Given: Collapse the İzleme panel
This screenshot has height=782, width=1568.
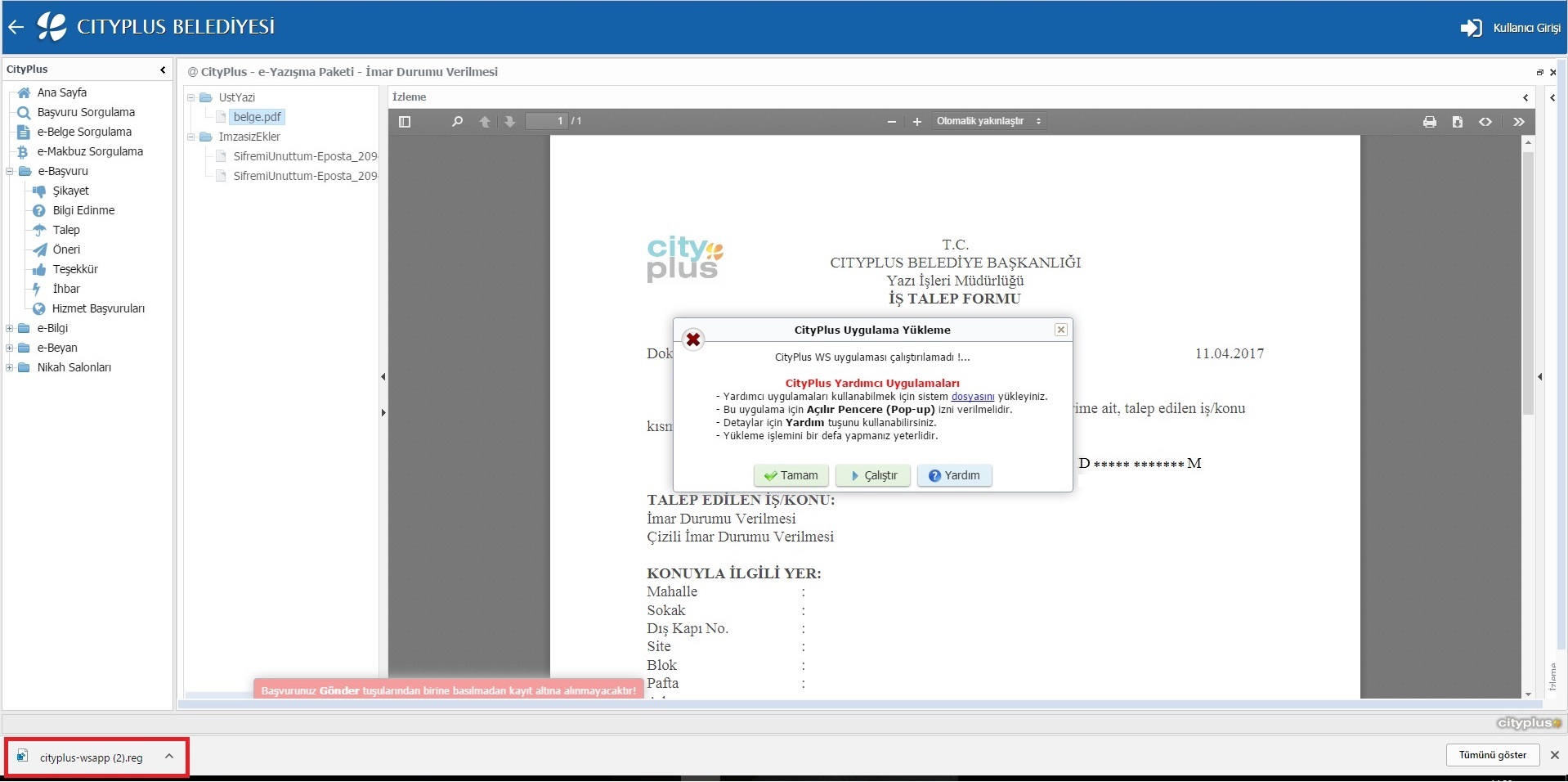Looking at the screenshot, I should coord(1525,97).
